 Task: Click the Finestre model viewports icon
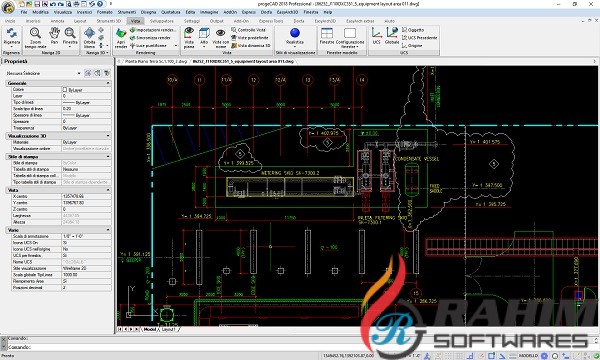(x=327, y=33)
